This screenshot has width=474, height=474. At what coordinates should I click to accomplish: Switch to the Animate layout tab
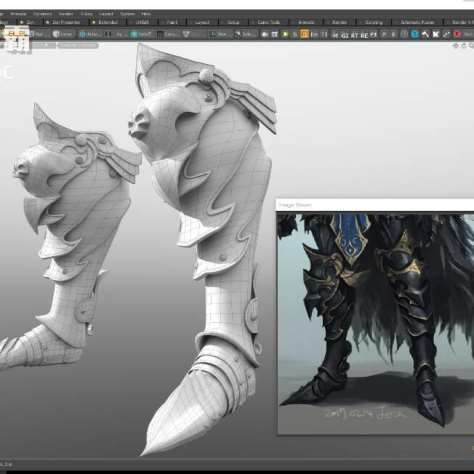pos(306,22)
